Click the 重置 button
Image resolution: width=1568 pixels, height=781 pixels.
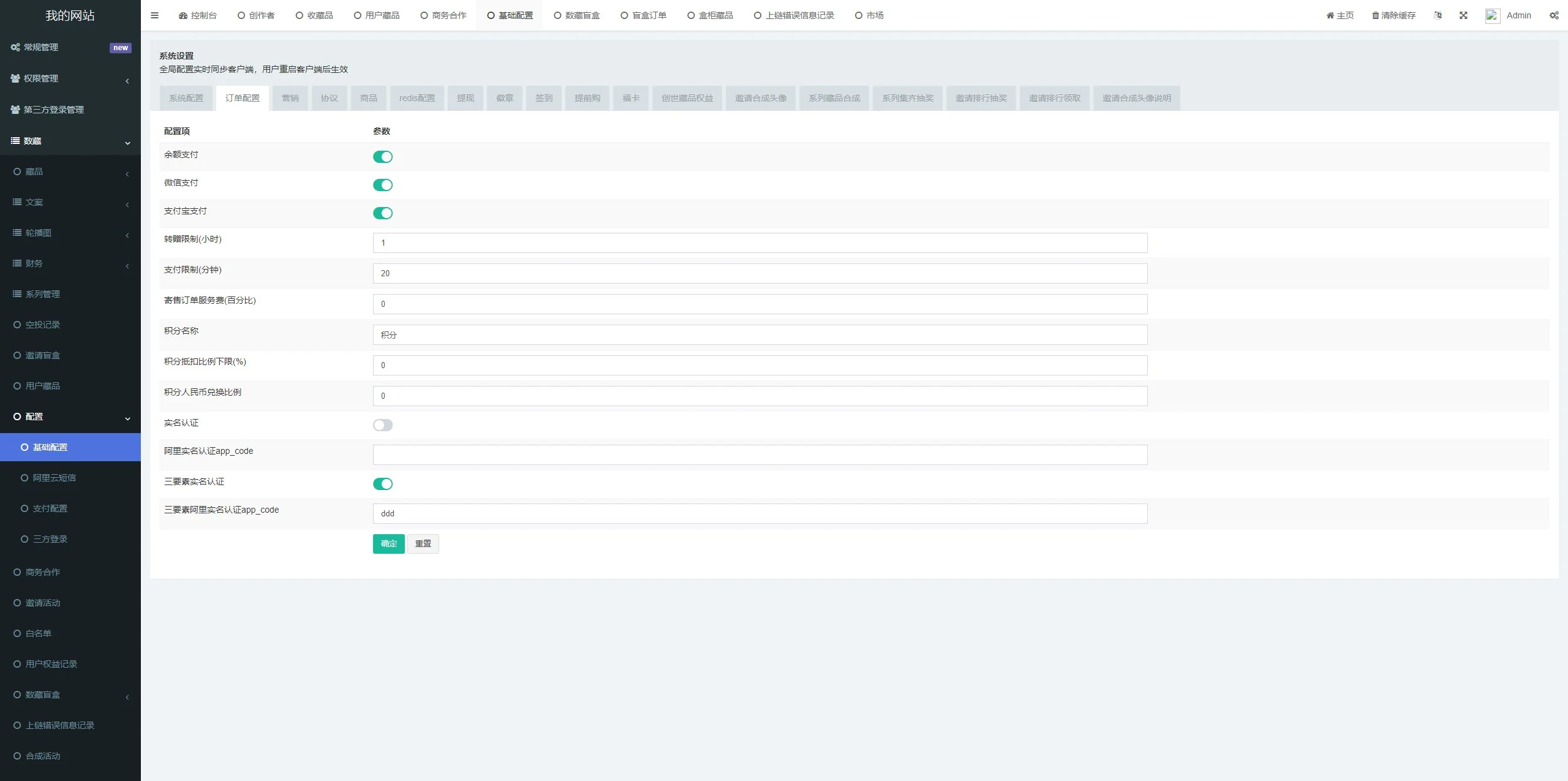click(423, 543)
